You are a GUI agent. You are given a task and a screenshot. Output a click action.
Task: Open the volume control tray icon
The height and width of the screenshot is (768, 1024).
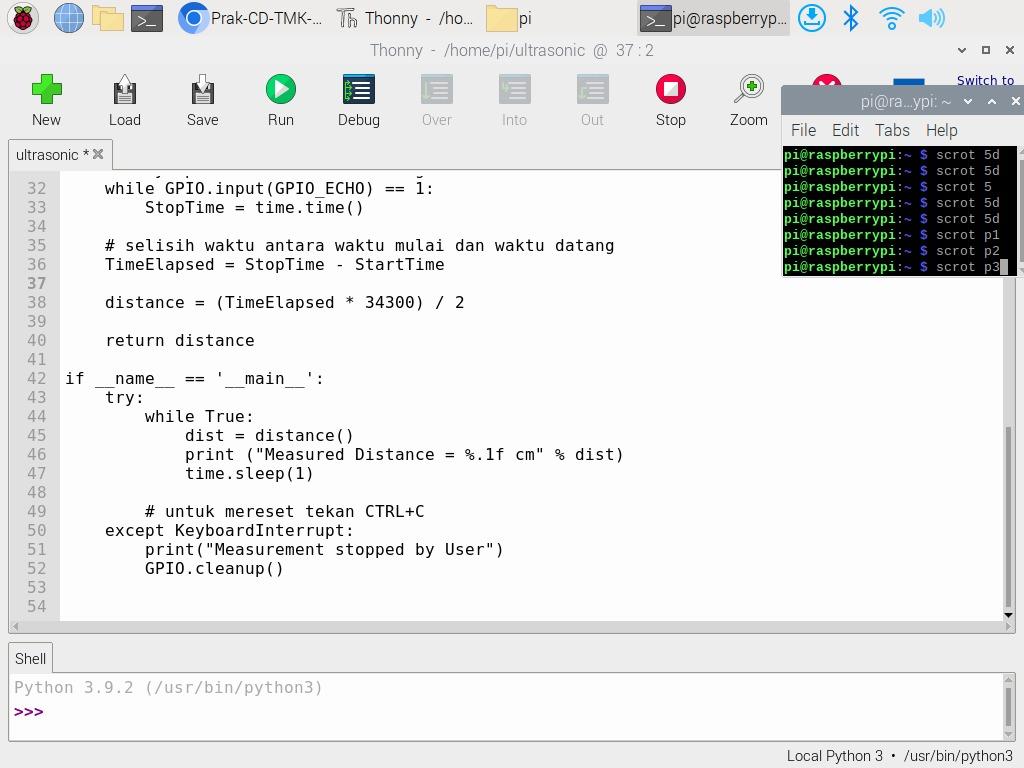pyautogui.click(x=931, y=18)
